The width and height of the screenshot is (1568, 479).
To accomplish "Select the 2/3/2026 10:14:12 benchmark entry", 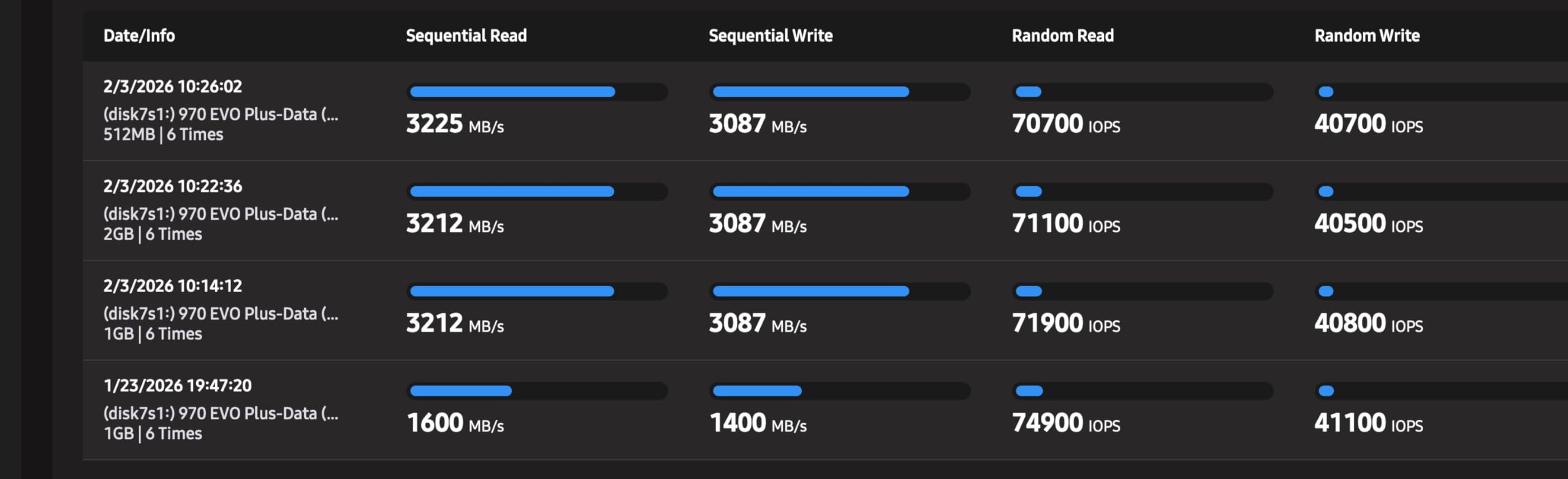I will coord(172,286).
